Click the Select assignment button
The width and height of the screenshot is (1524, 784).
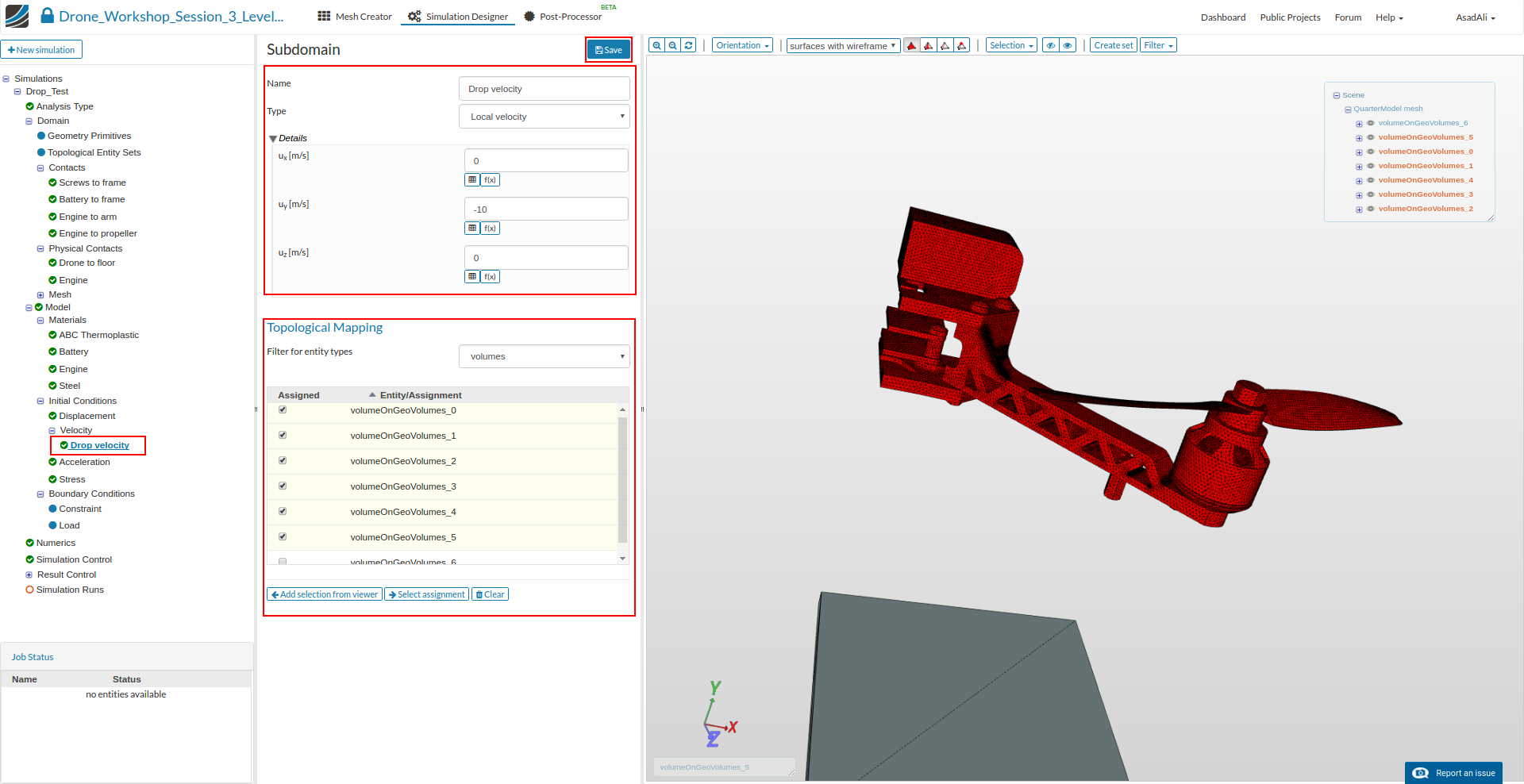pyautogui.click(x=427, y=594)
